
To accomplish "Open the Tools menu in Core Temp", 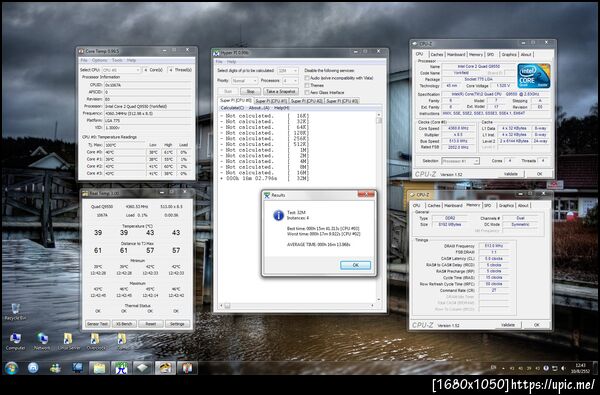I will coord(117,60).
